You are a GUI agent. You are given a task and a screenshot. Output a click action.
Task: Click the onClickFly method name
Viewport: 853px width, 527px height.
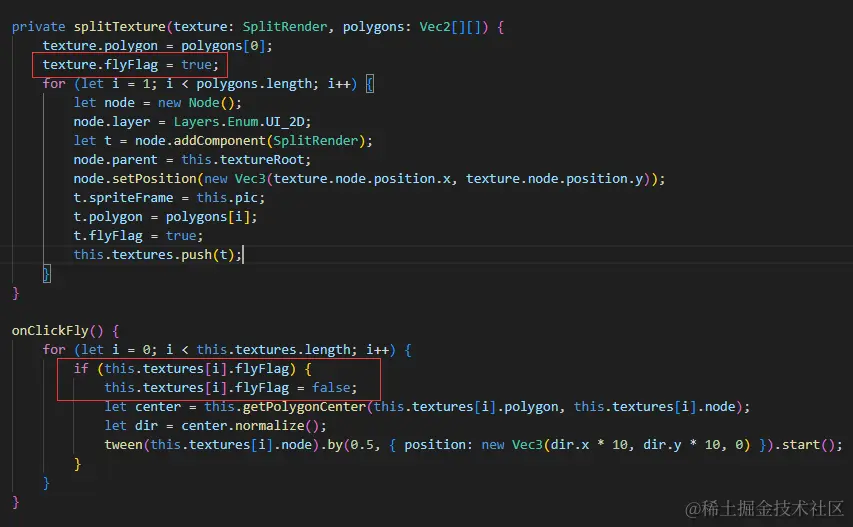pyautogui.click(x=50, y=331)
